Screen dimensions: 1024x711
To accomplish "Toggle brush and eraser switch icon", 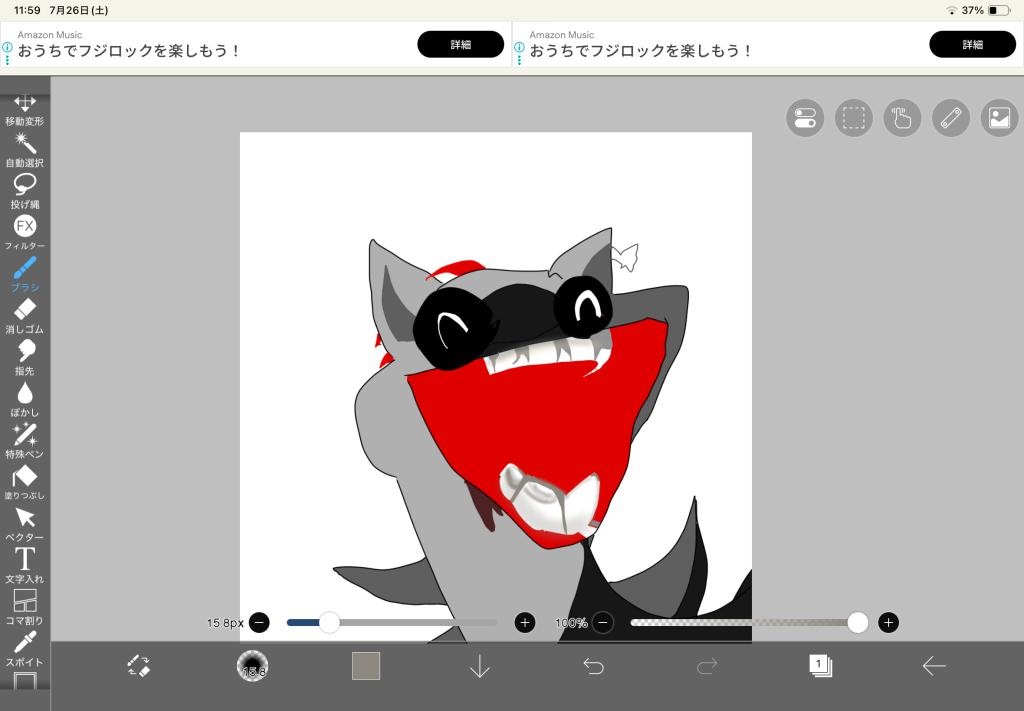I will (x=138, y=666).
